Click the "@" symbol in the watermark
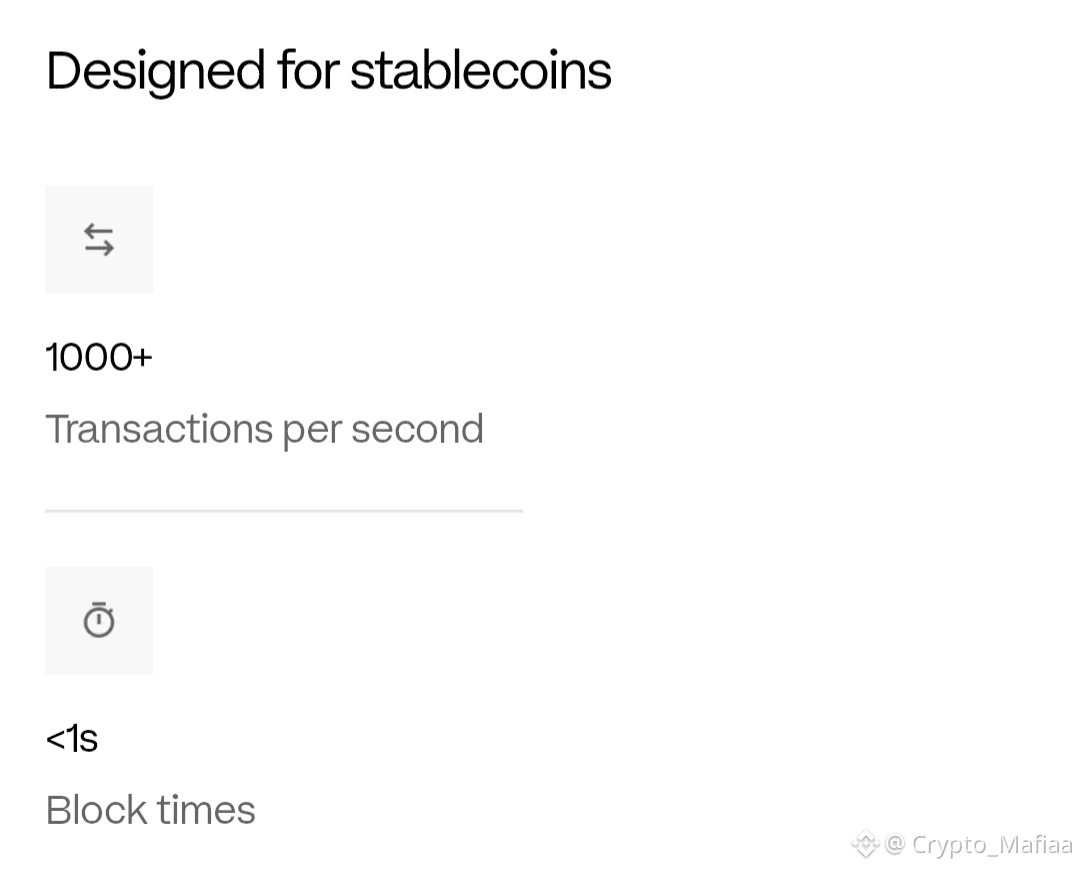The image size is (1080, 869). [895, 845]
